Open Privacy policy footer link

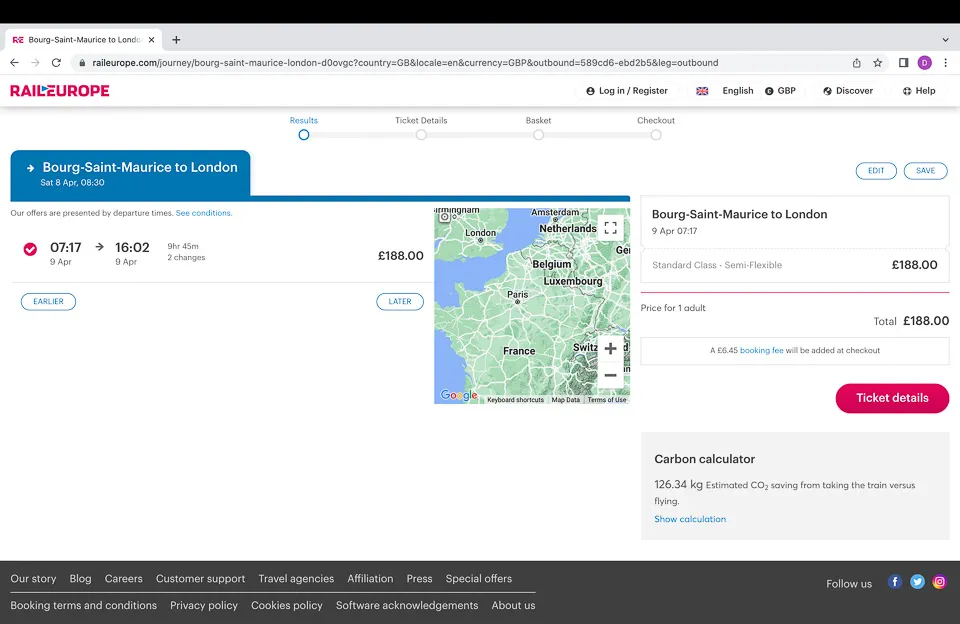coord(204,606)
